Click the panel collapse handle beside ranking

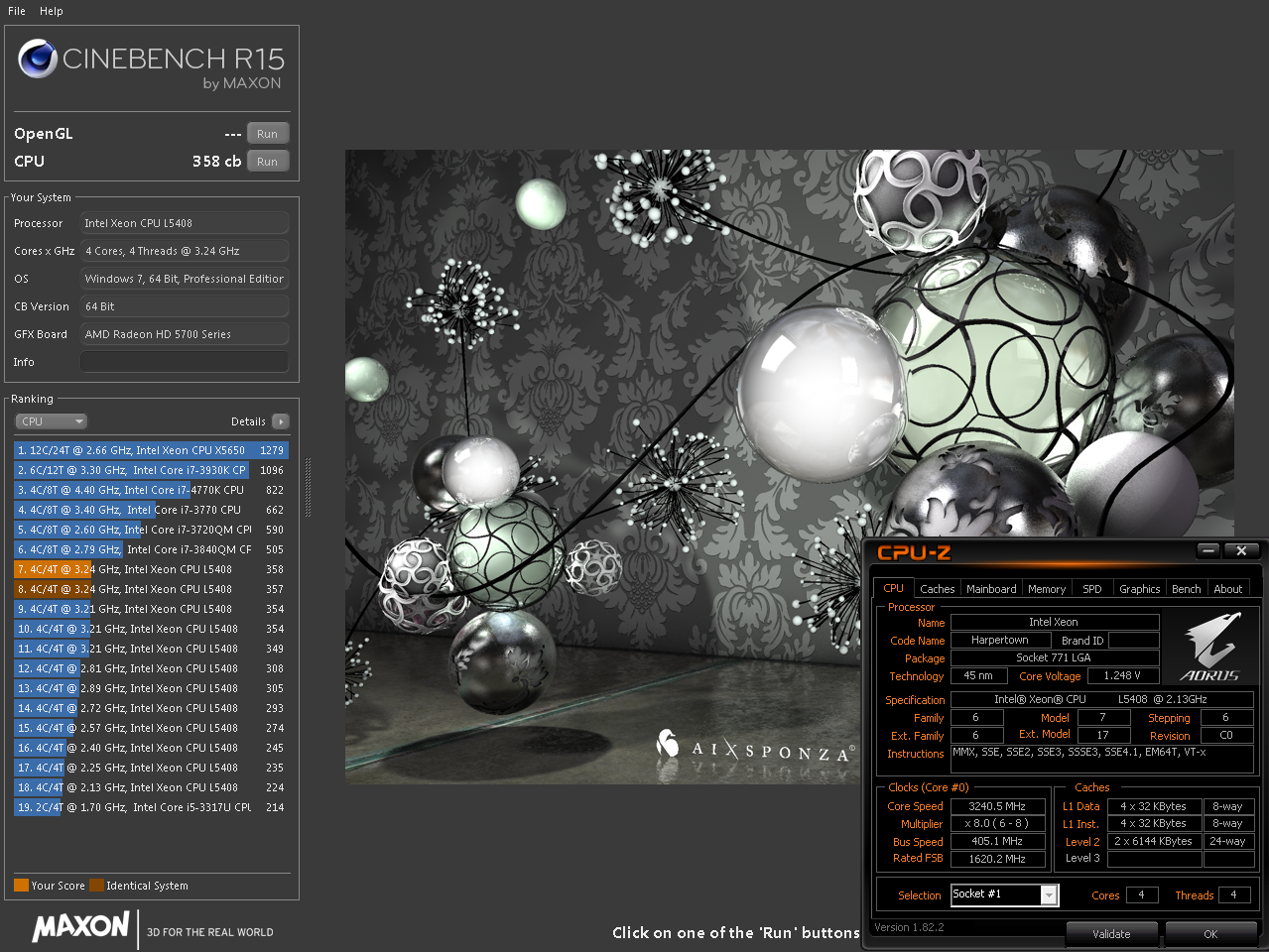(308, 488)
